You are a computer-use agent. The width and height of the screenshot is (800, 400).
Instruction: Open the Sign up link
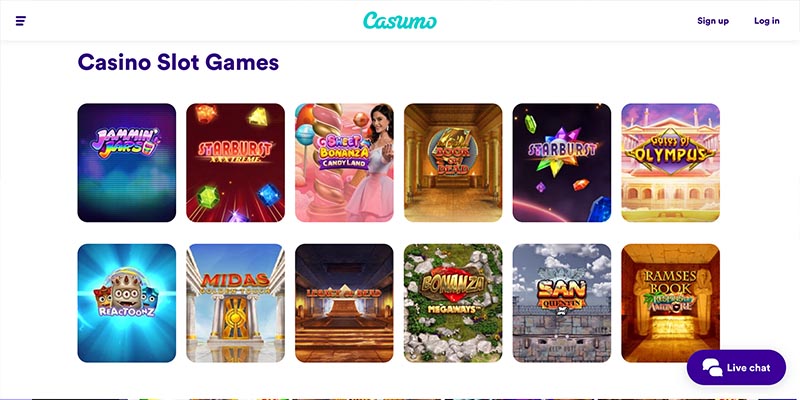[713, 21]
